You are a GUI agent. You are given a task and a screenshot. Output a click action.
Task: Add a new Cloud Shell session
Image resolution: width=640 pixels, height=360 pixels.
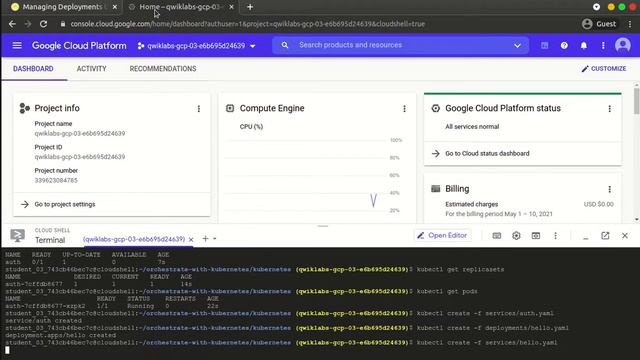pyautogui.click(x=205, y=239)
